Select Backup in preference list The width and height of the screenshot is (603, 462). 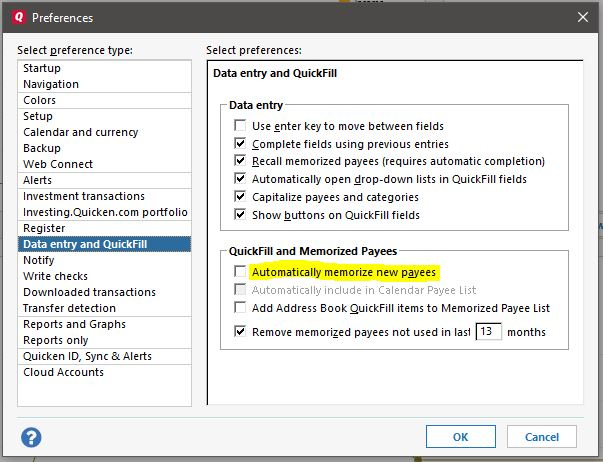click(x=104, y=148)
